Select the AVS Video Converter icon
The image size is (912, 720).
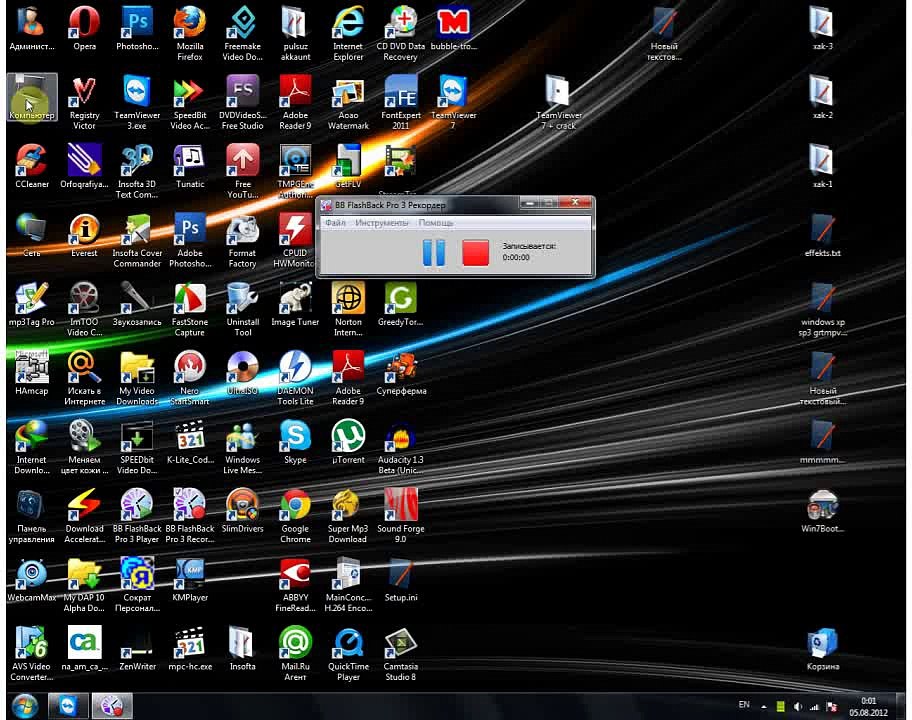(32, 653)
